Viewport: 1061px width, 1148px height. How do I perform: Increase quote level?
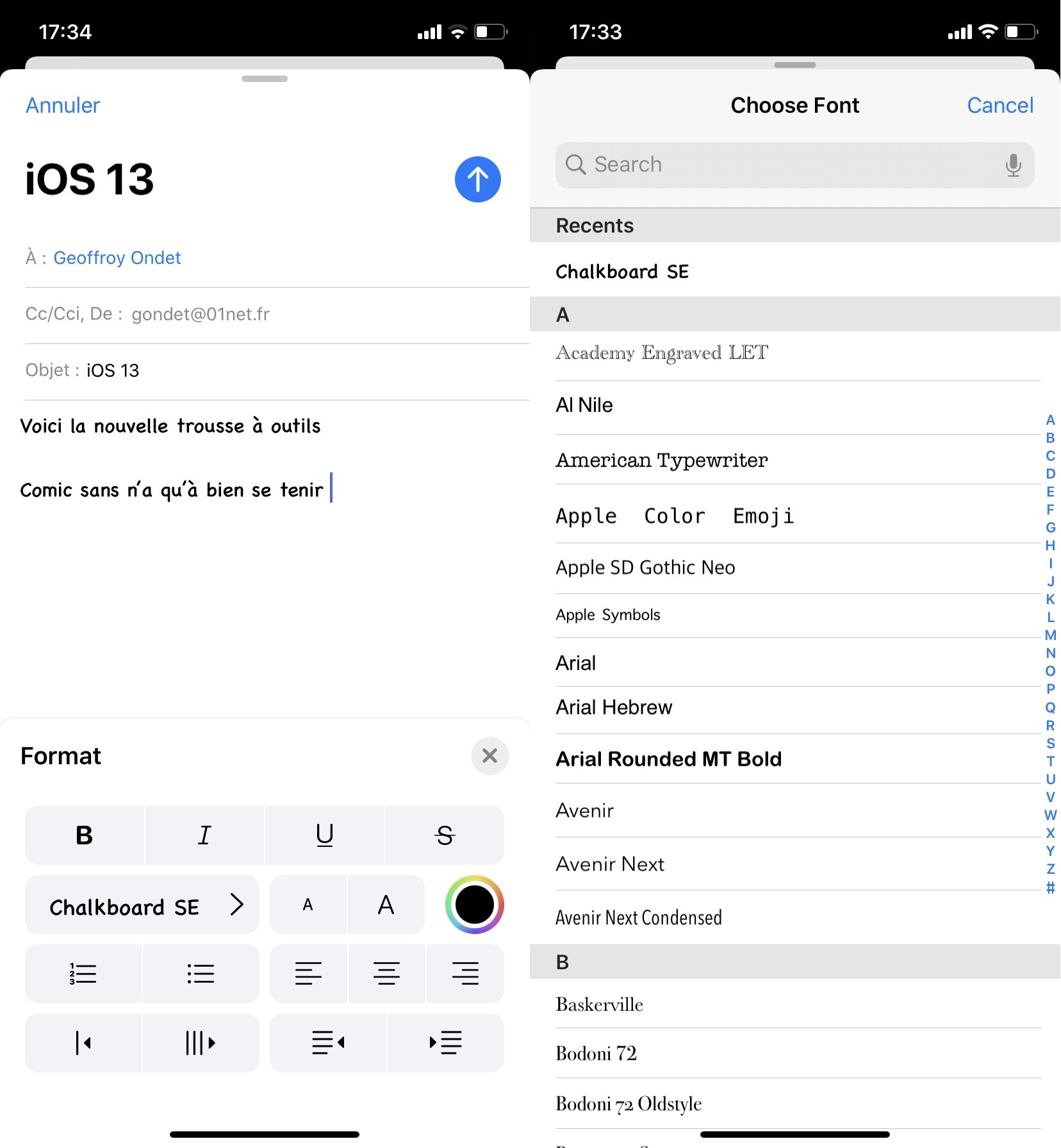coord(201,1043)
